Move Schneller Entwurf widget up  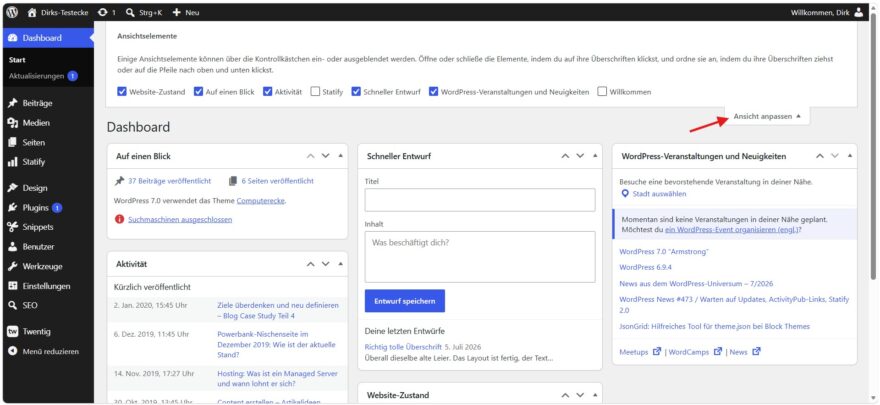(565, 156)
